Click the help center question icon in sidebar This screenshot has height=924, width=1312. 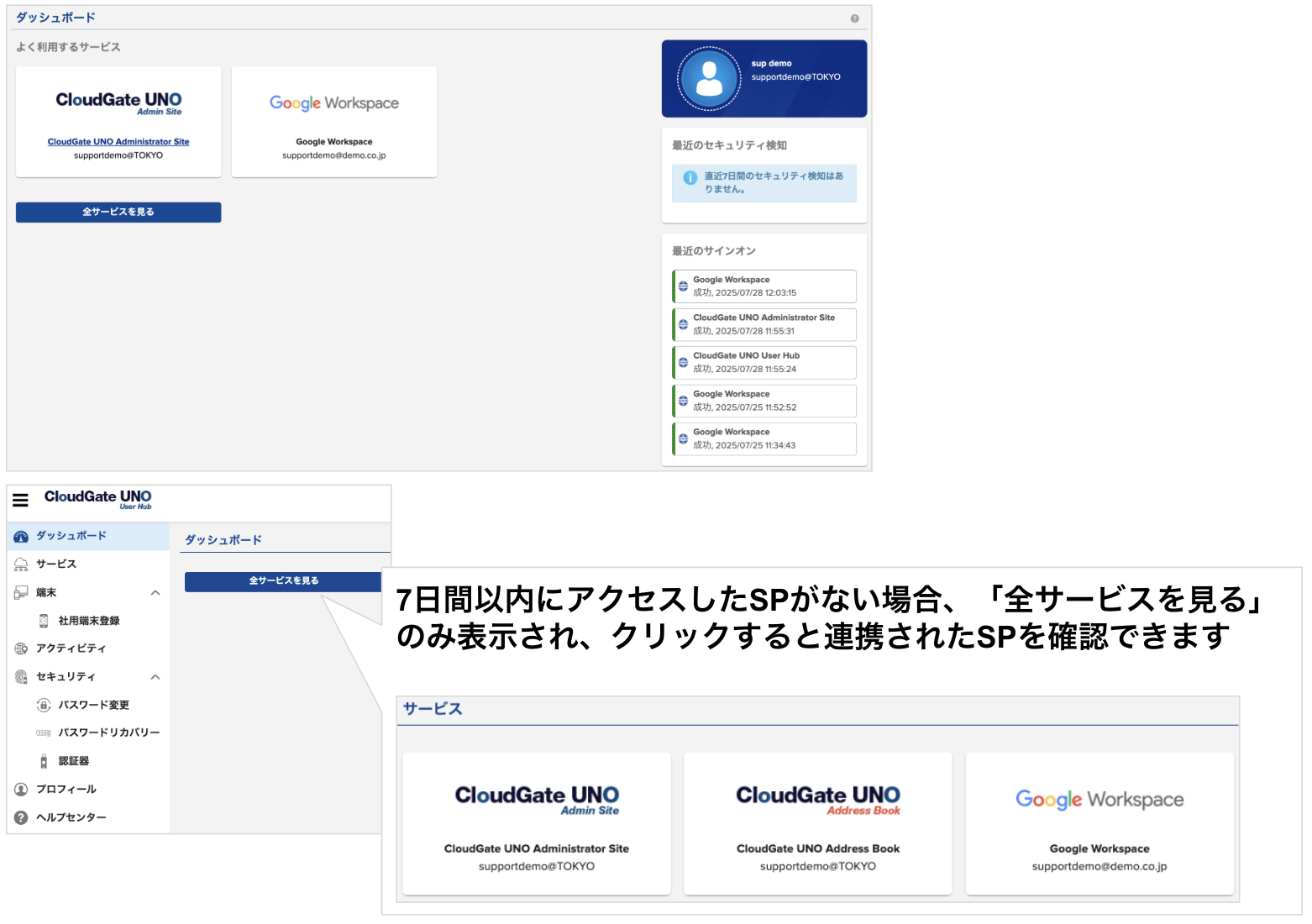tap(21, 817)
